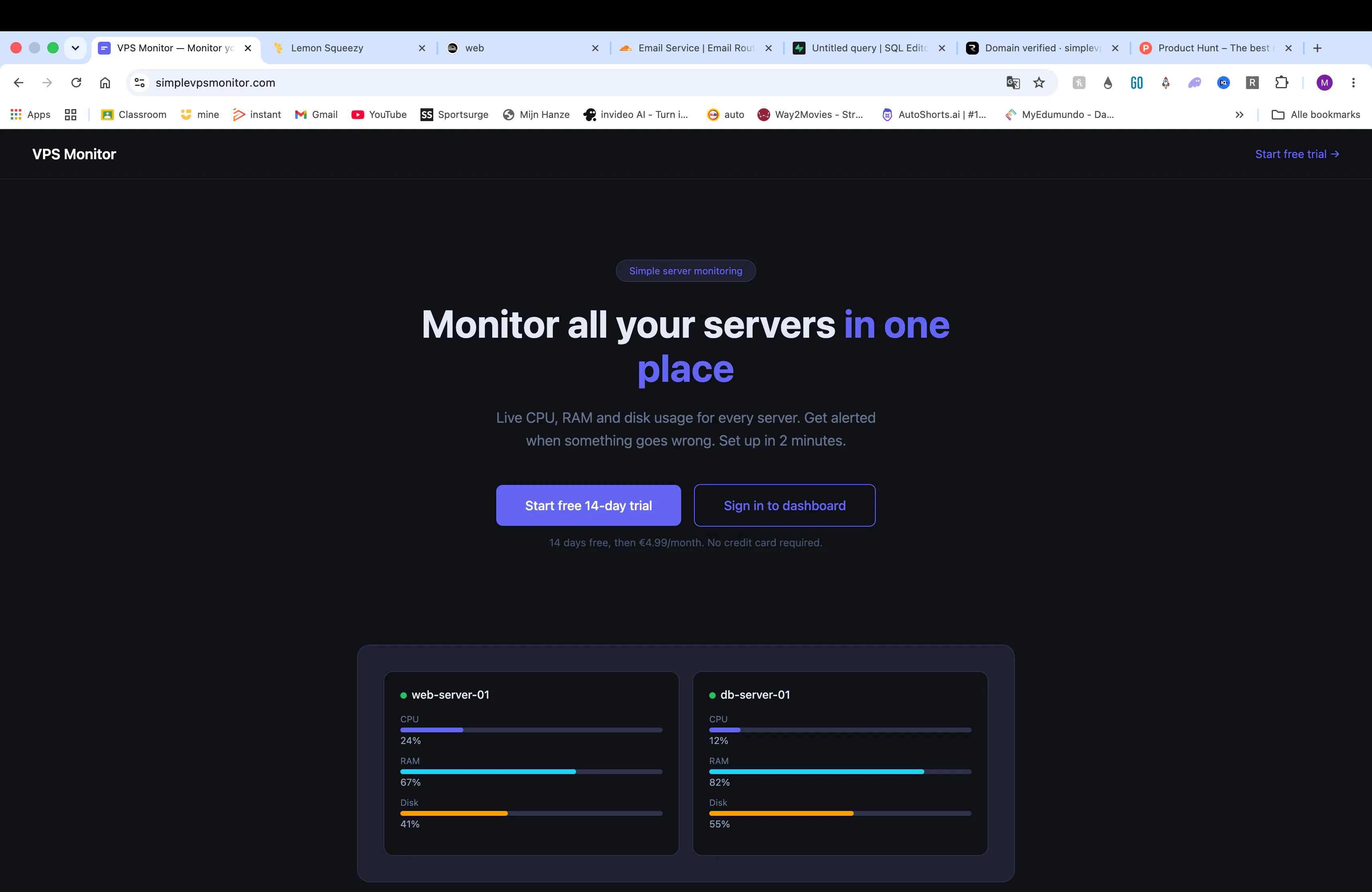The image size is (1372, 892).
Task: Click the Start free trial link in header
Action: pyautogui.click(x=1297, y=154)
